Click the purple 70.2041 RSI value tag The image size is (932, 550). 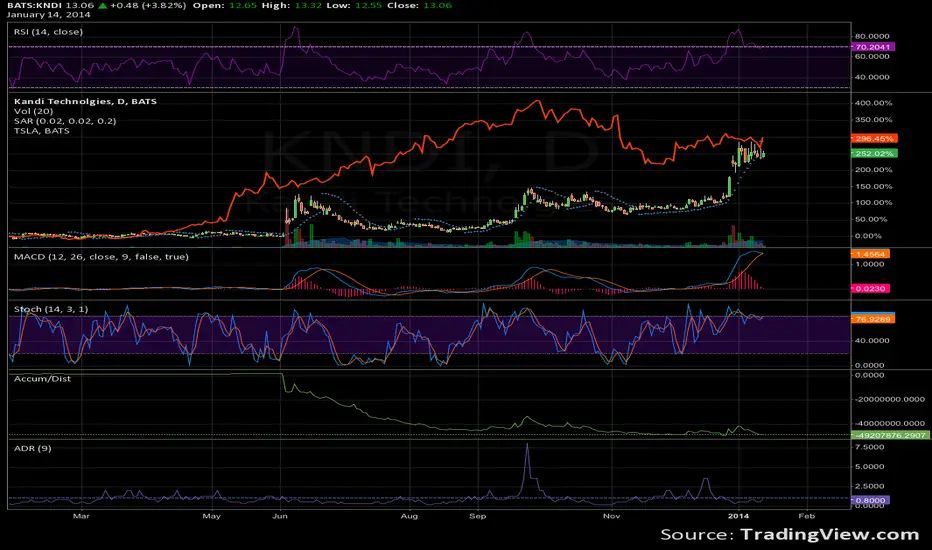click(x=873, y=46)
